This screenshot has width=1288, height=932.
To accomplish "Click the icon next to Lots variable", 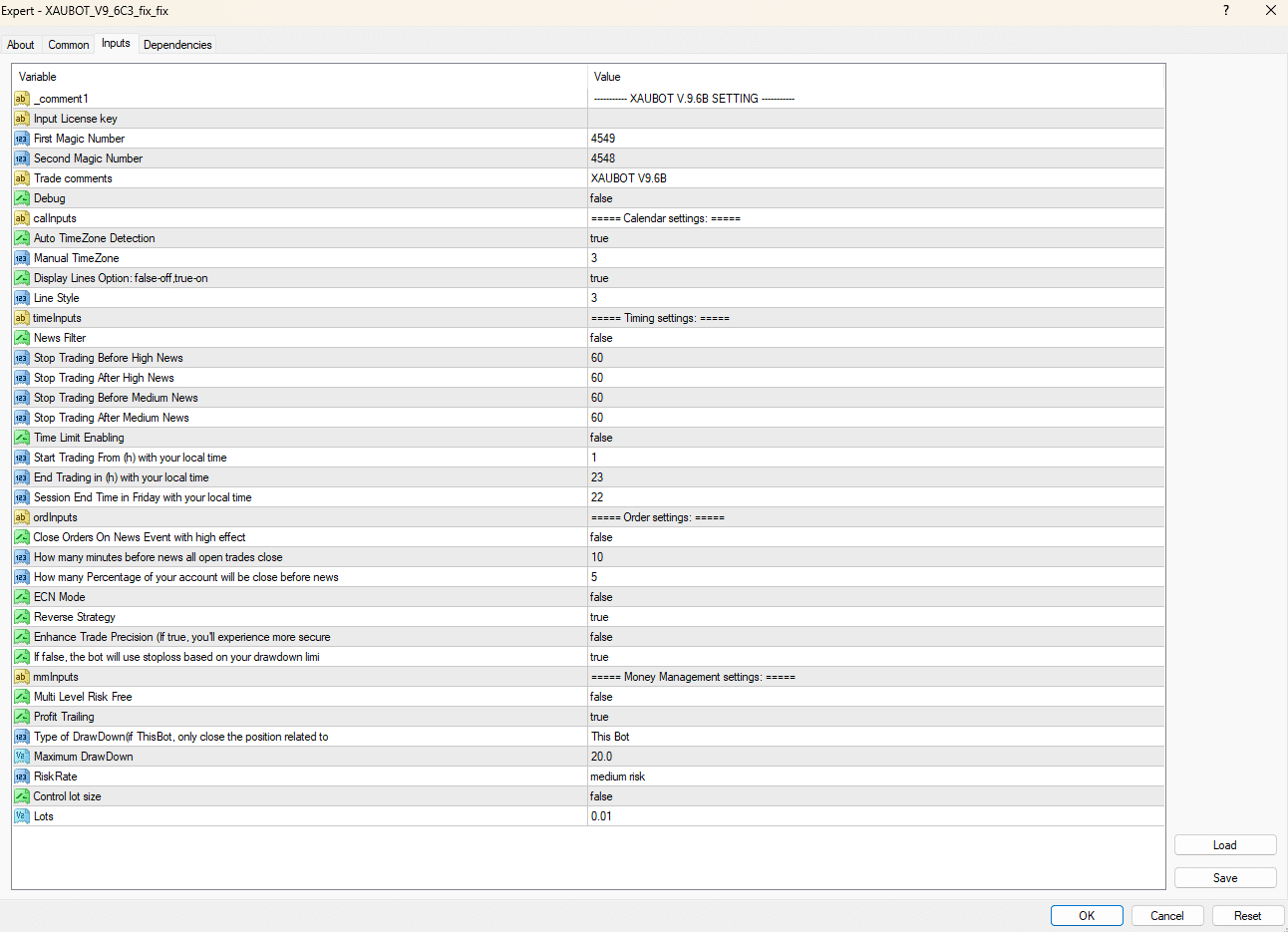I will click(x=21, y=816).
